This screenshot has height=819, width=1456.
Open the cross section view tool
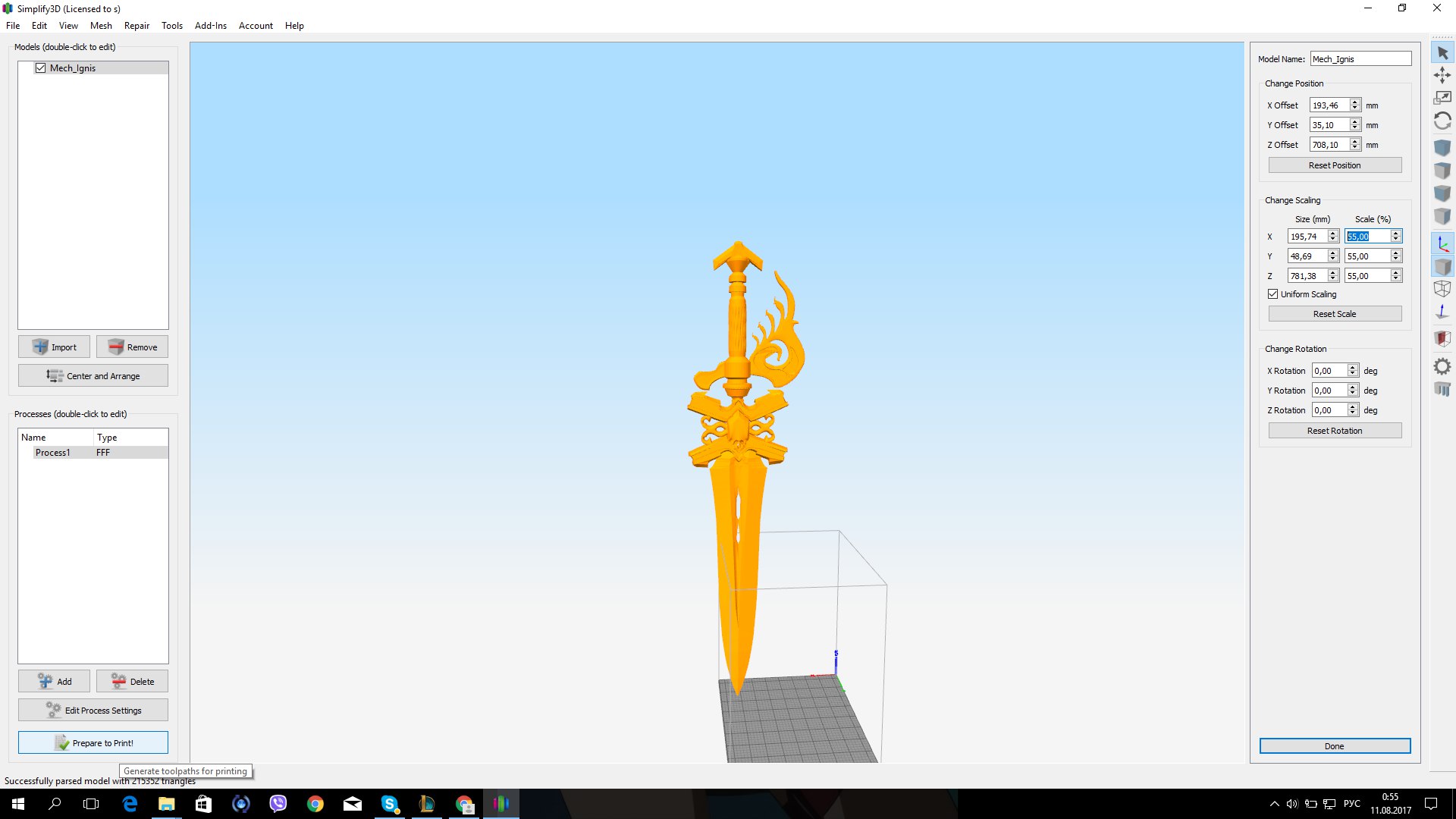tap(1442, 338)
